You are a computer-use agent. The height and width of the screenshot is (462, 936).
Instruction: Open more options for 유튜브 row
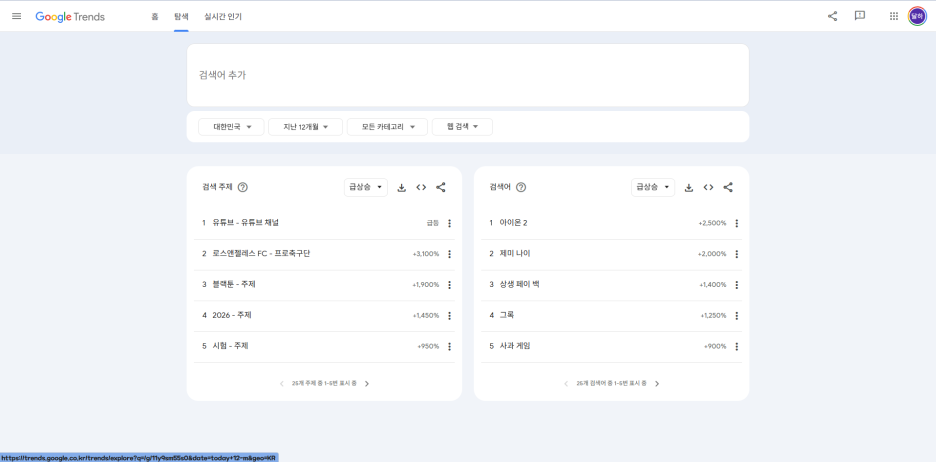point(449,223)
